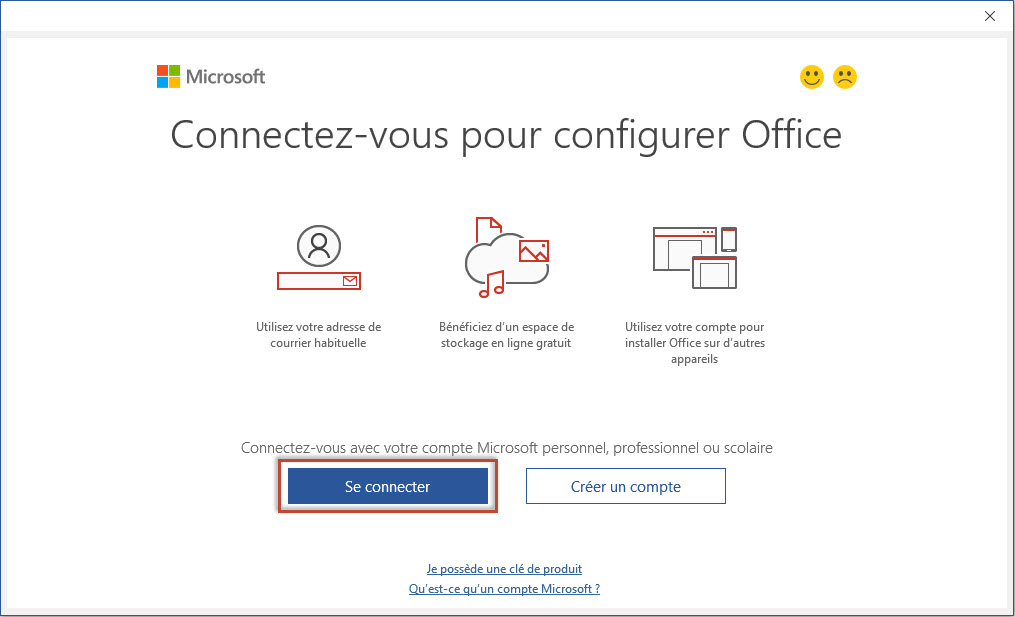1015x617 pixels.
Task: Click the red document icon above cloud
Action: pos(489,229)
